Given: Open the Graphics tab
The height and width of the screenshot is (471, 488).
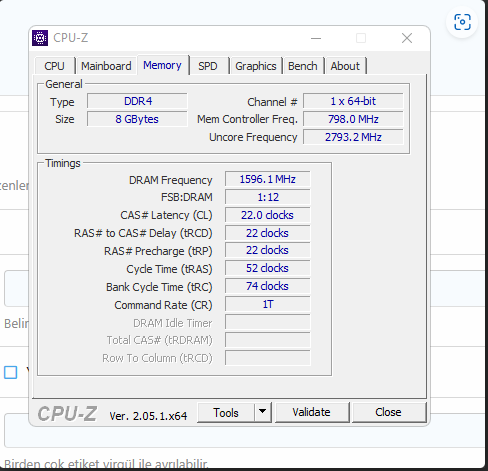Looking at the screenshot, I should click(x=256, y=66).
